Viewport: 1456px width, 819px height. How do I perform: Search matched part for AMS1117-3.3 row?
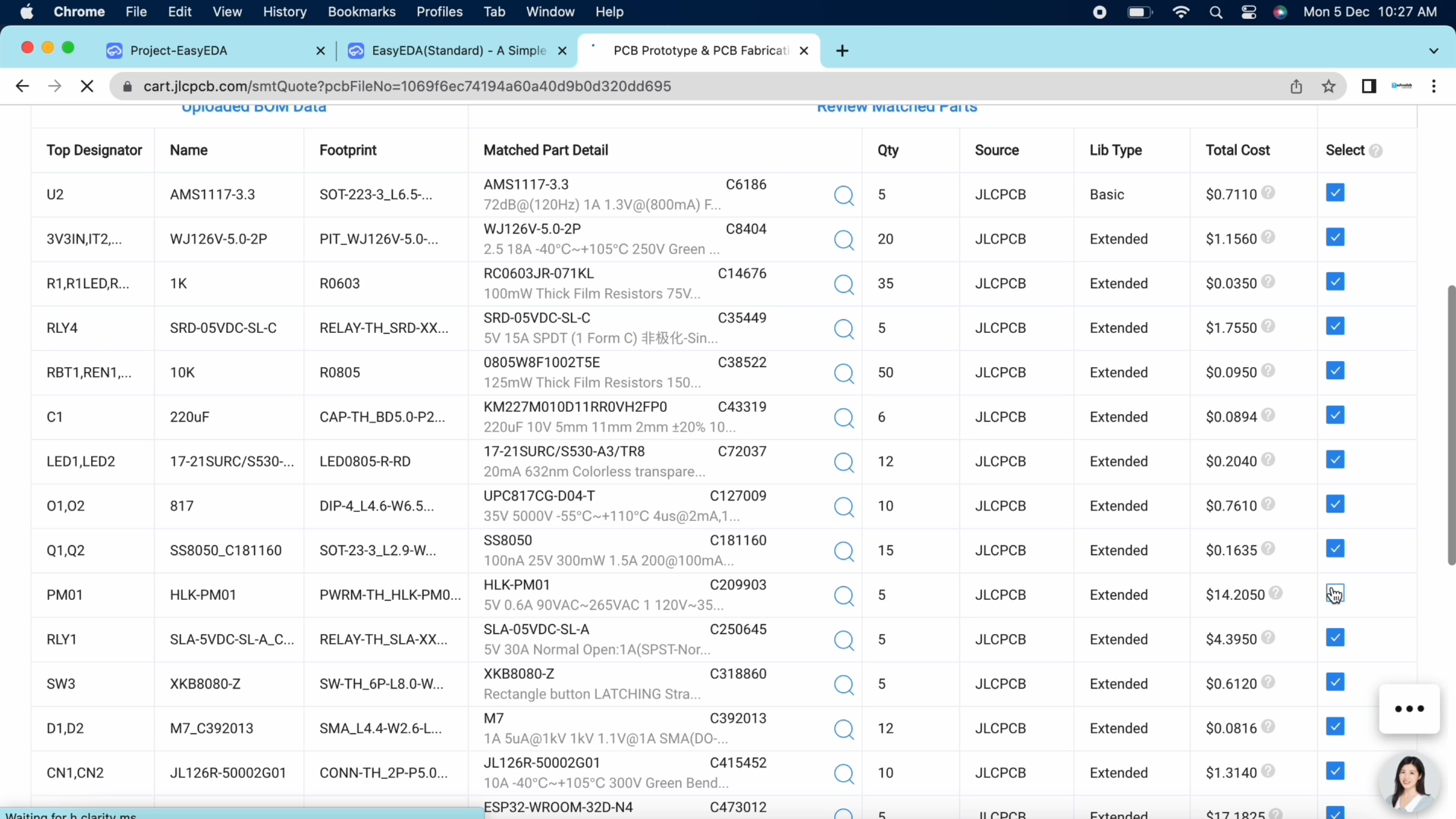(x=843, y=196)
